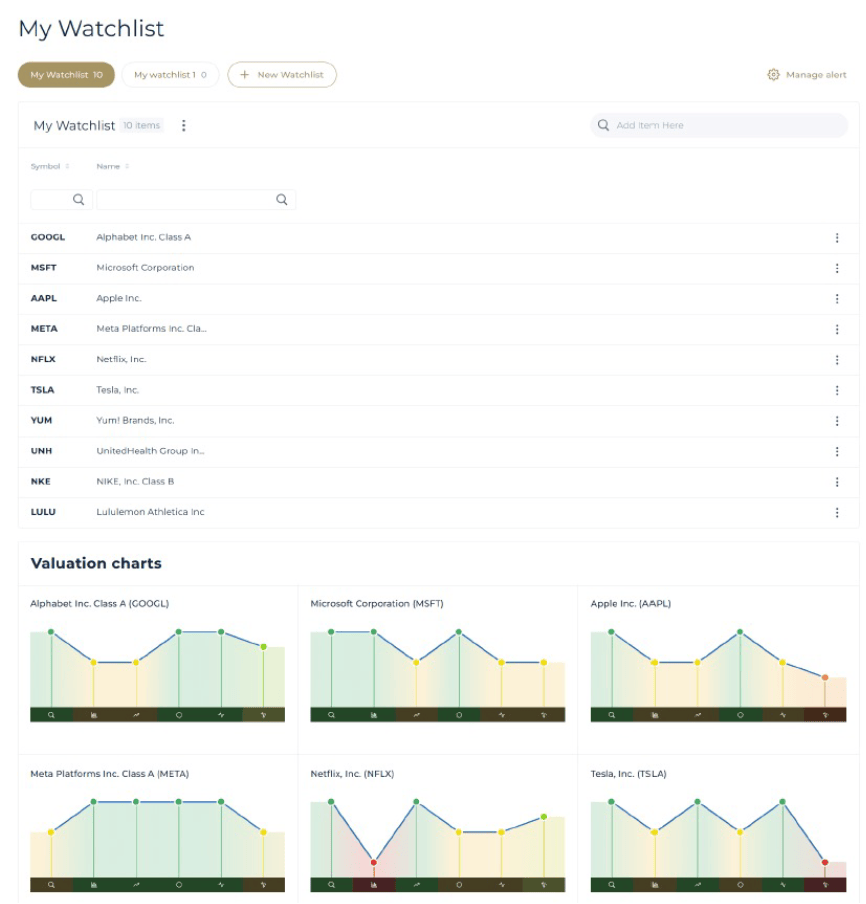Click the orange data point on the AAPL chart
This screenshot has width=866, height=904.
[x=825, y=677]
